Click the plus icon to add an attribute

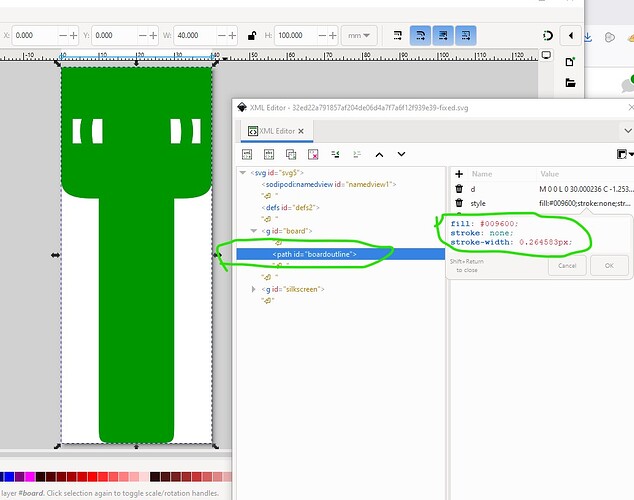(x=459, y=174)
